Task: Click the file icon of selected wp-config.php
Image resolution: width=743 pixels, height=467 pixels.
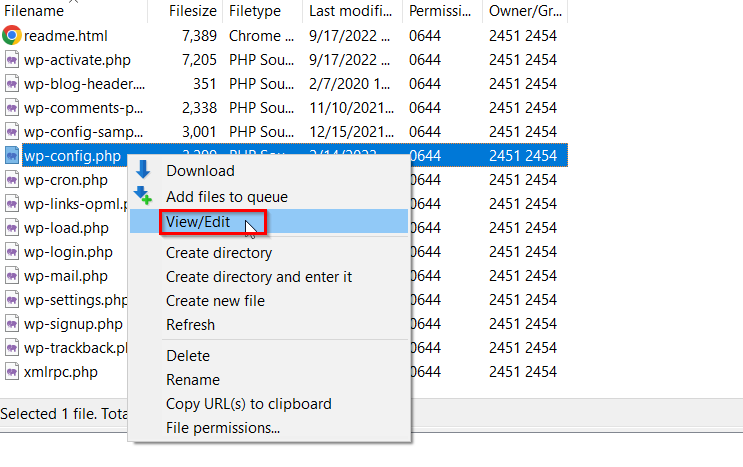Action: point(12,155)
